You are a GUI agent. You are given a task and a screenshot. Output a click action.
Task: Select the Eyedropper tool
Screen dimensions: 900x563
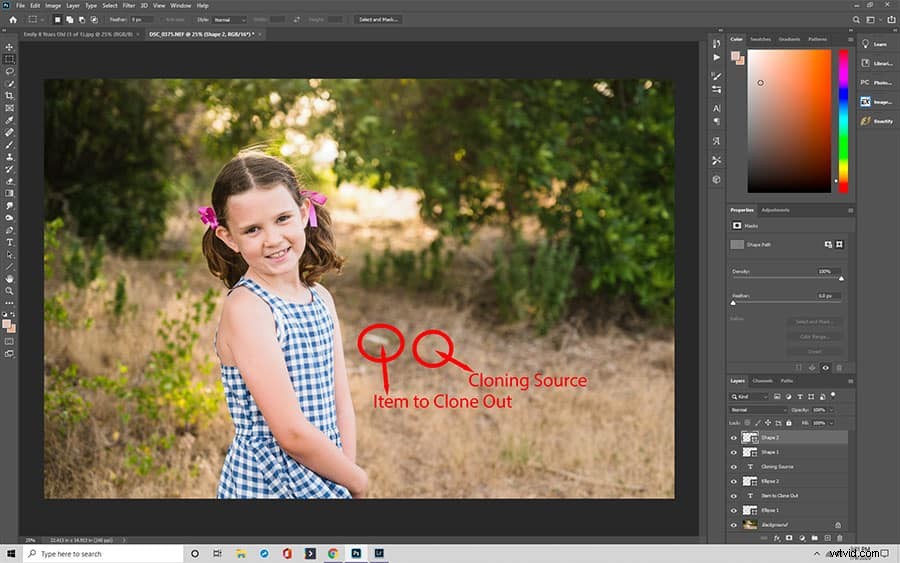pyautogui.click(x=9, y=120)
